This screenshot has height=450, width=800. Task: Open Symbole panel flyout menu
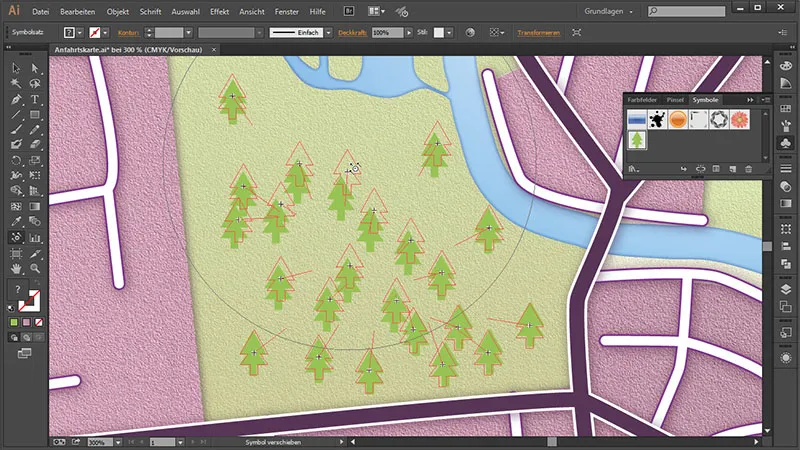point(765,100)
